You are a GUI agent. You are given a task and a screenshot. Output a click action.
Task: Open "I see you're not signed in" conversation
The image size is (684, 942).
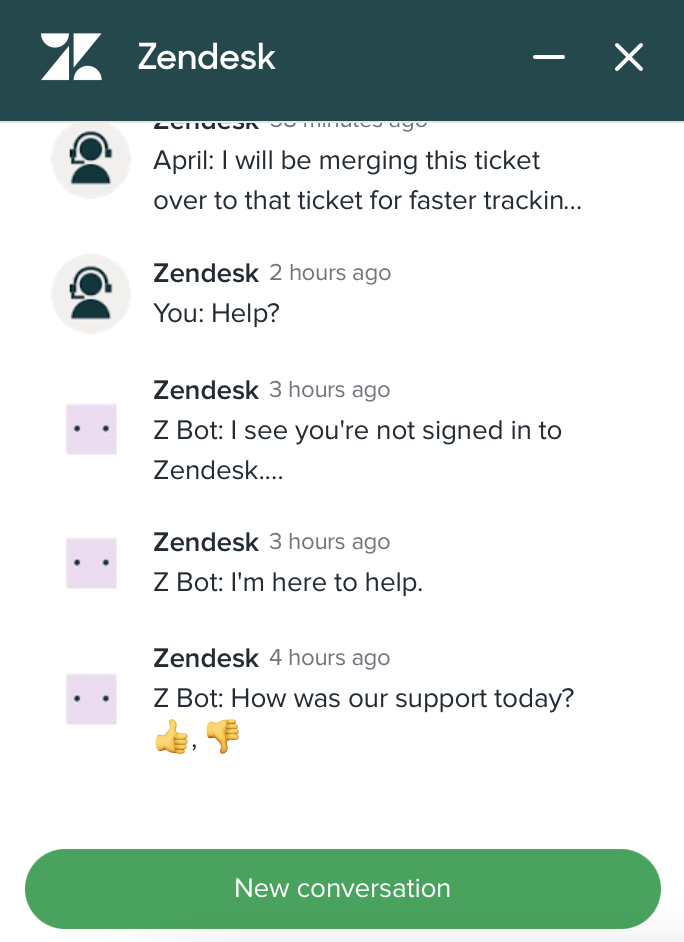tap(357, 449)
